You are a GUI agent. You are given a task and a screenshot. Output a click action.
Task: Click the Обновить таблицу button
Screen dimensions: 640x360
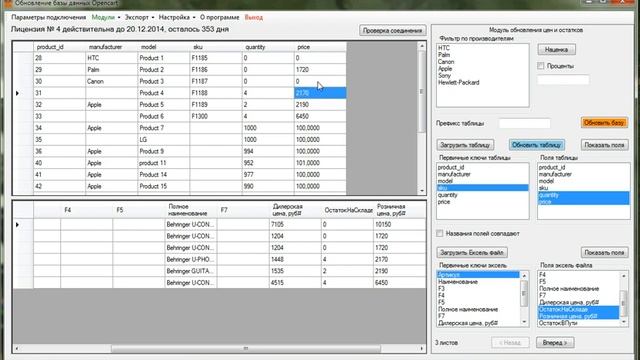coord(536,145)
